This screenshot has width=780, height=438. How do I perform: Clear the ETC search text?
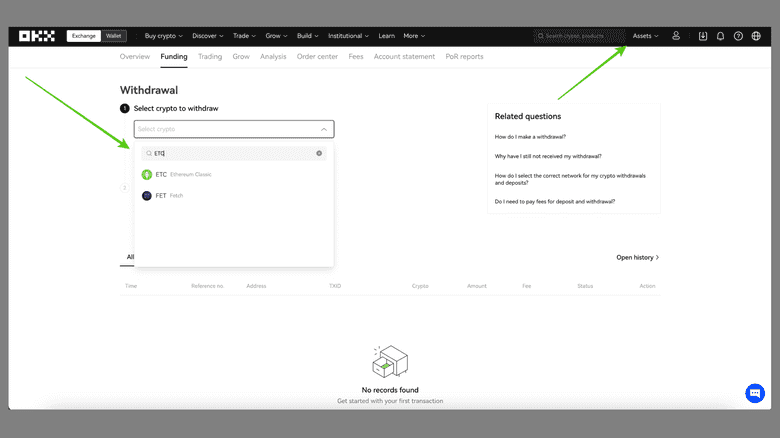point(319,154)
